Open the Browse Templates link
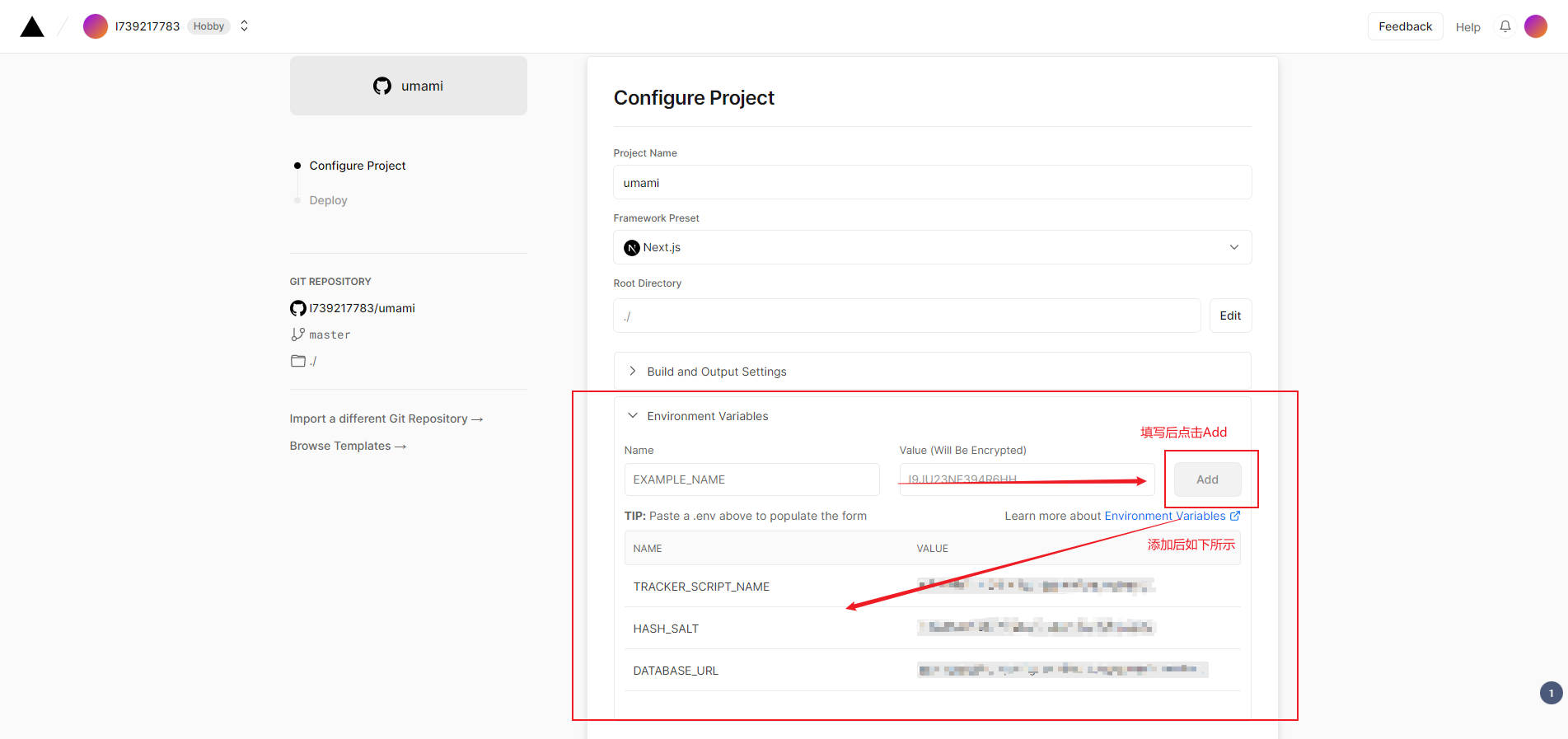Screen dimensions: 1568x739 348,446
